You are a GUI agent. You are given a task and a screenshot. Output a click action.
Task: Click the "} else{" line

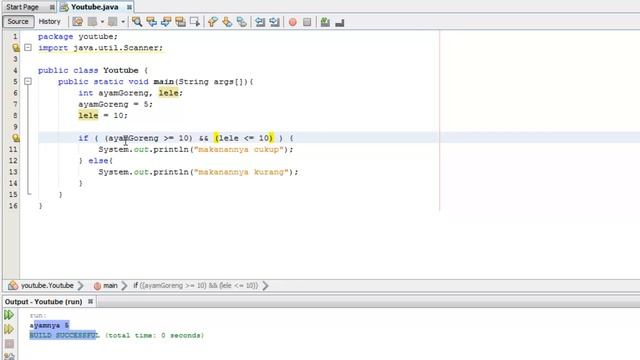[96, 161]
